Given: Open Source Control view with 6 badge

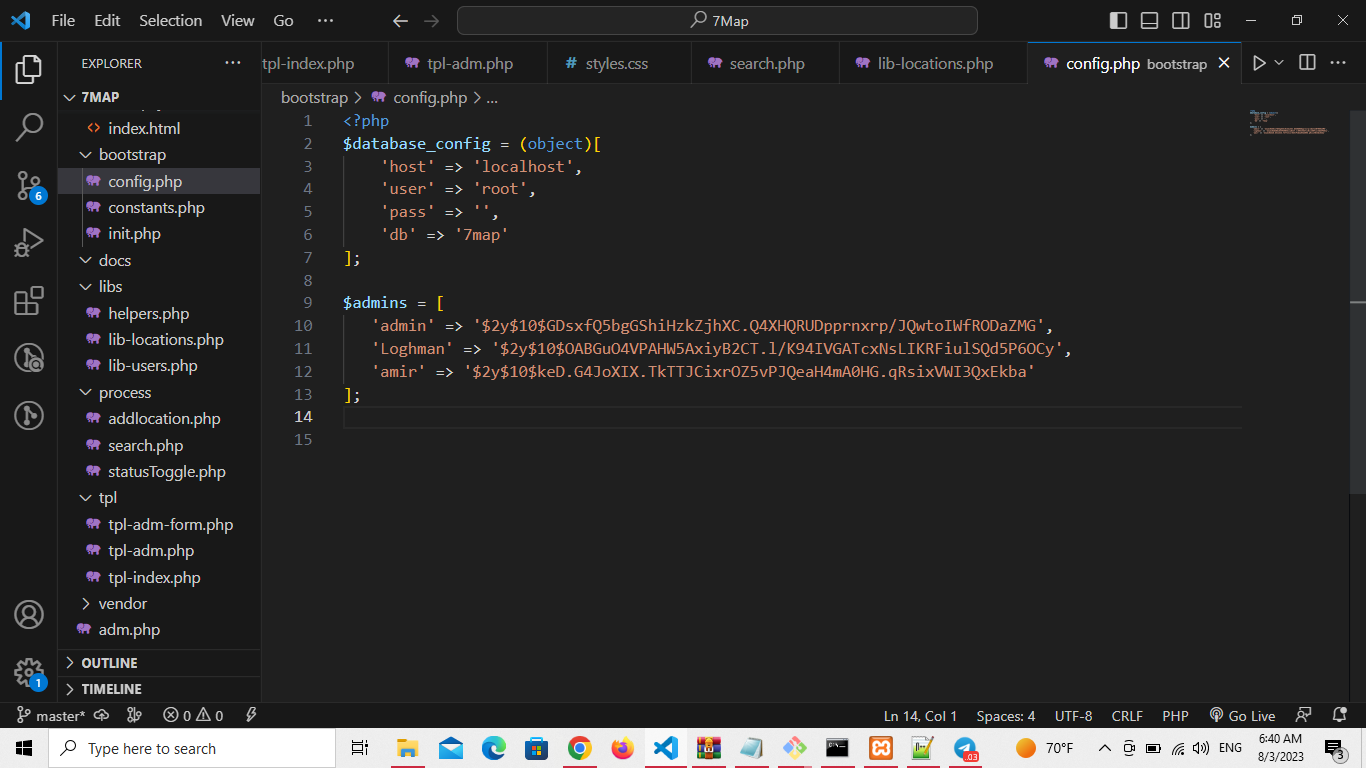Looking at the screenshot, I should (29, 185).
